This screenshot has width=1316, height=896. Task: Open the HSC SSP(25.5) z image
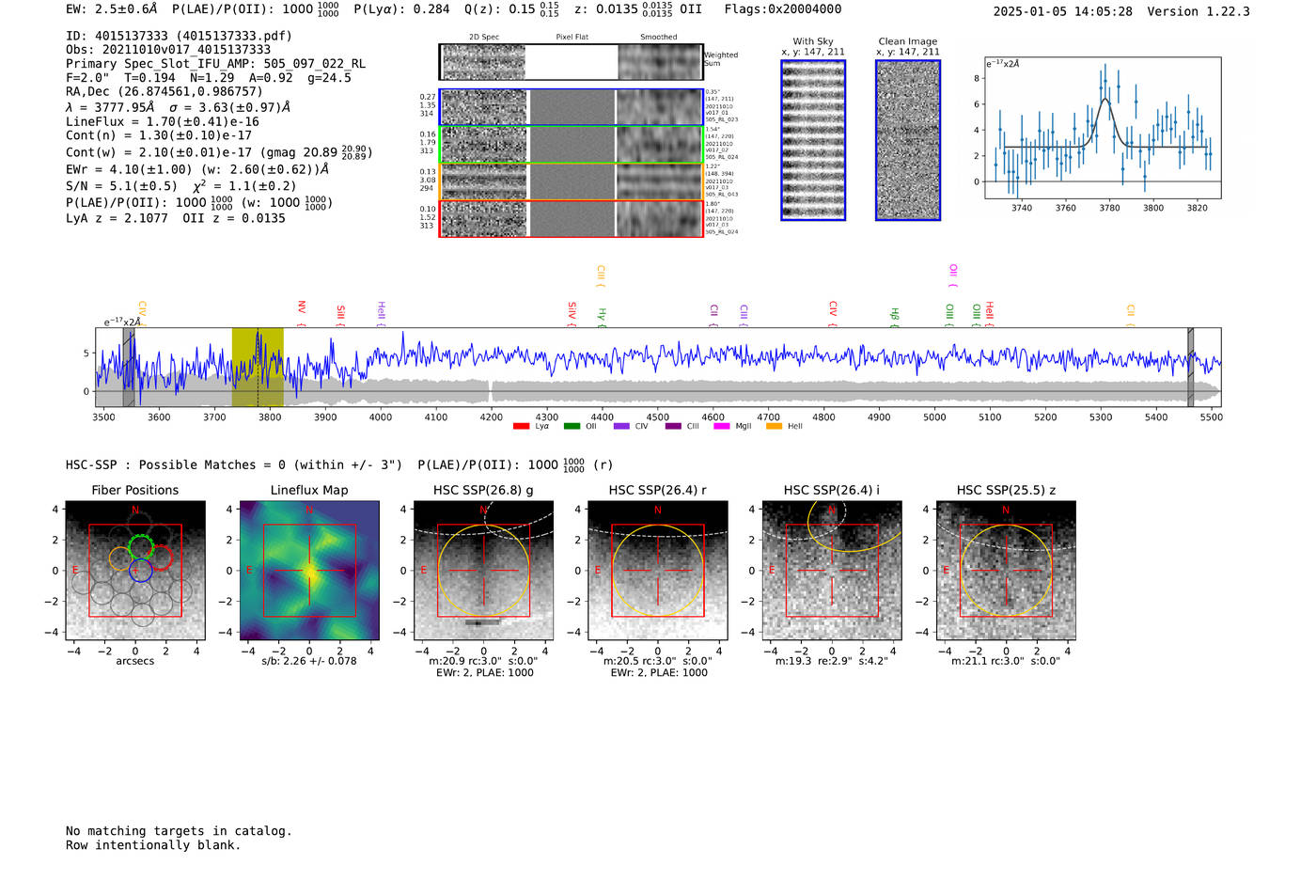[x=1006, y=571]
